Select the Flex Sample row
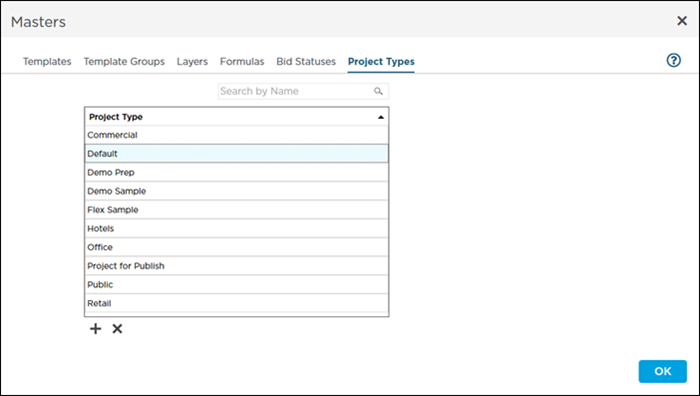Viewport: 700px width, 396px height. (237, 210)
